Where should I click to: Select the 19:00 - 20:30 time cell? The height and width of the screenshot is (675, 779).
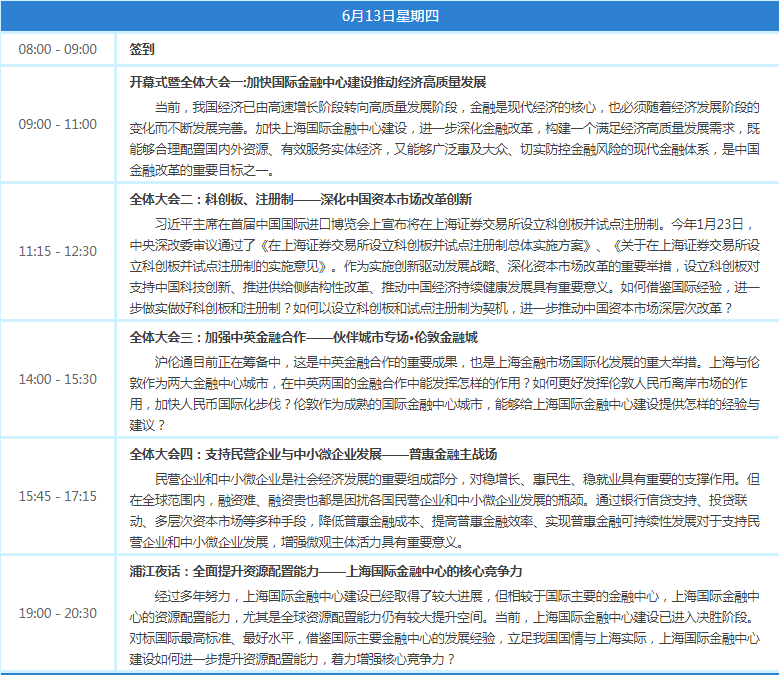coord(58,613)
